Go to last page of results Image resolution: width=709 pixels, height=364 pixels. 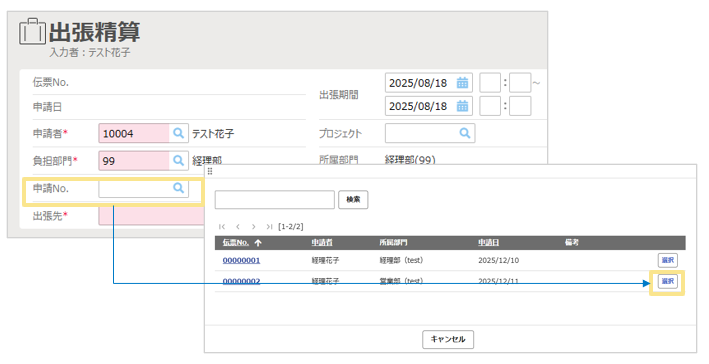click(269, 227)
